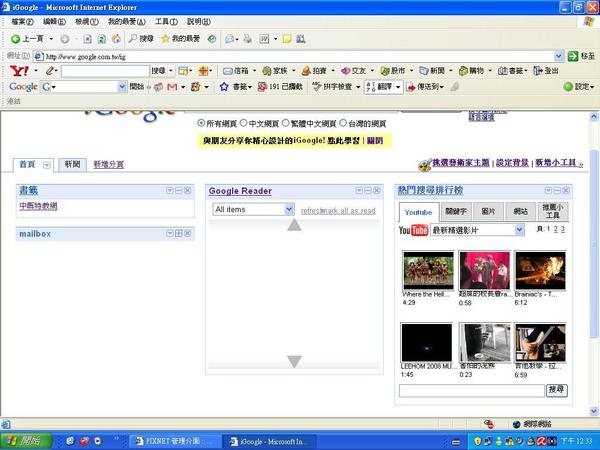Open the 熱門搜尋排行榜 gadget menu arrow

[548, 191]
